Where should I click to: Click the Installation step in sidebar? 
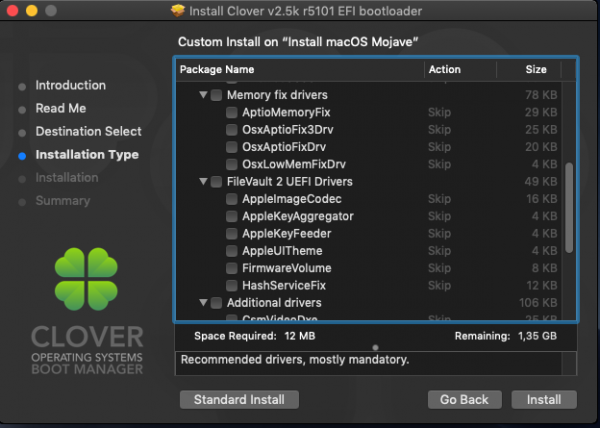(67, 178)
